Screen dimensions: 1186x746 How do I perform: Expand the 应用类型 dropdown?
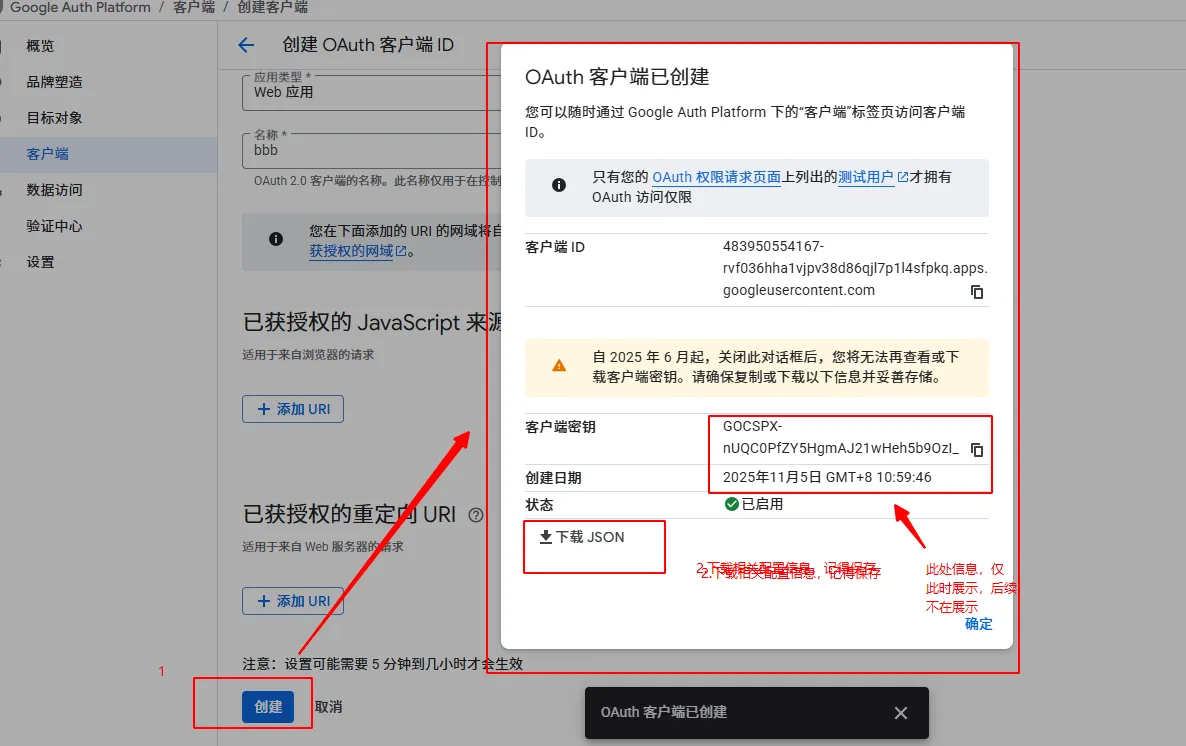point(360,92)
